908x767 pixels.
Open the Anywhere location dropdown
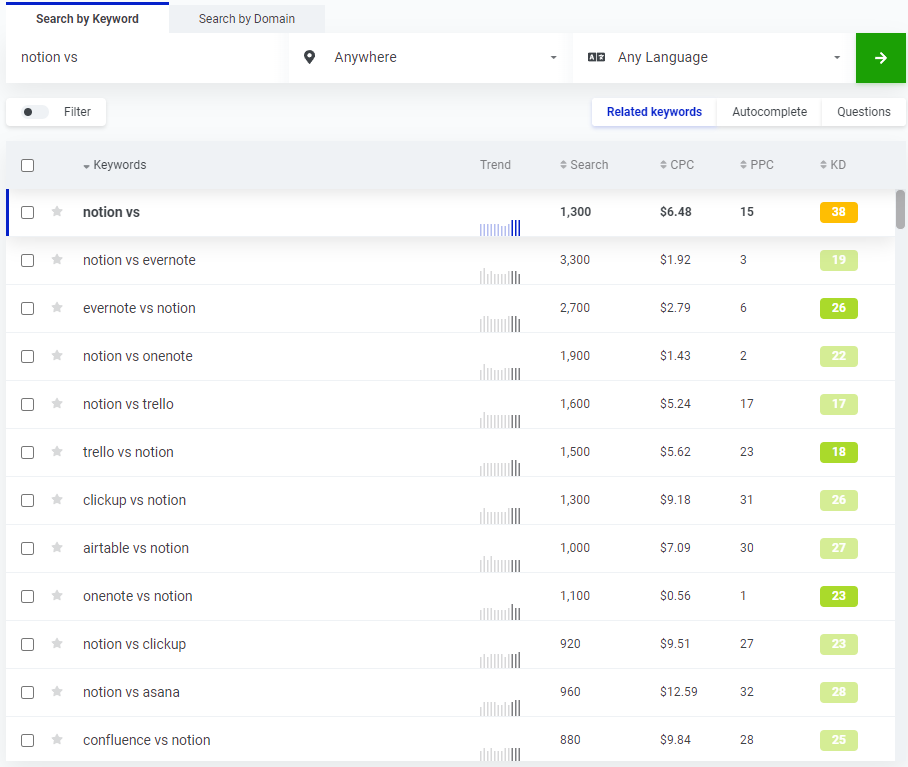(x=429, y=57)
